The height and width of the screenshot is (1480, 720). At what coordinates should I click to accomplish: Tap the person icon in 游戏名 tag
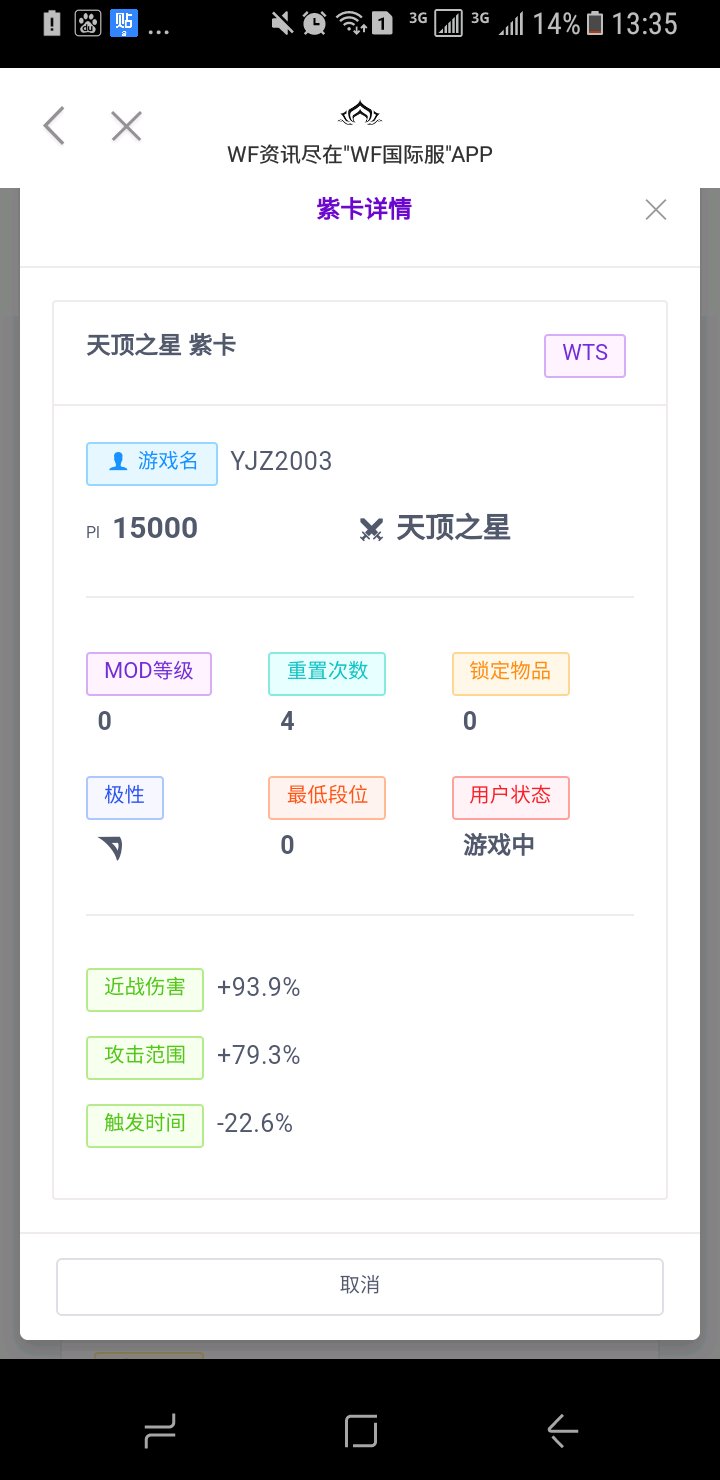point(118,461)
